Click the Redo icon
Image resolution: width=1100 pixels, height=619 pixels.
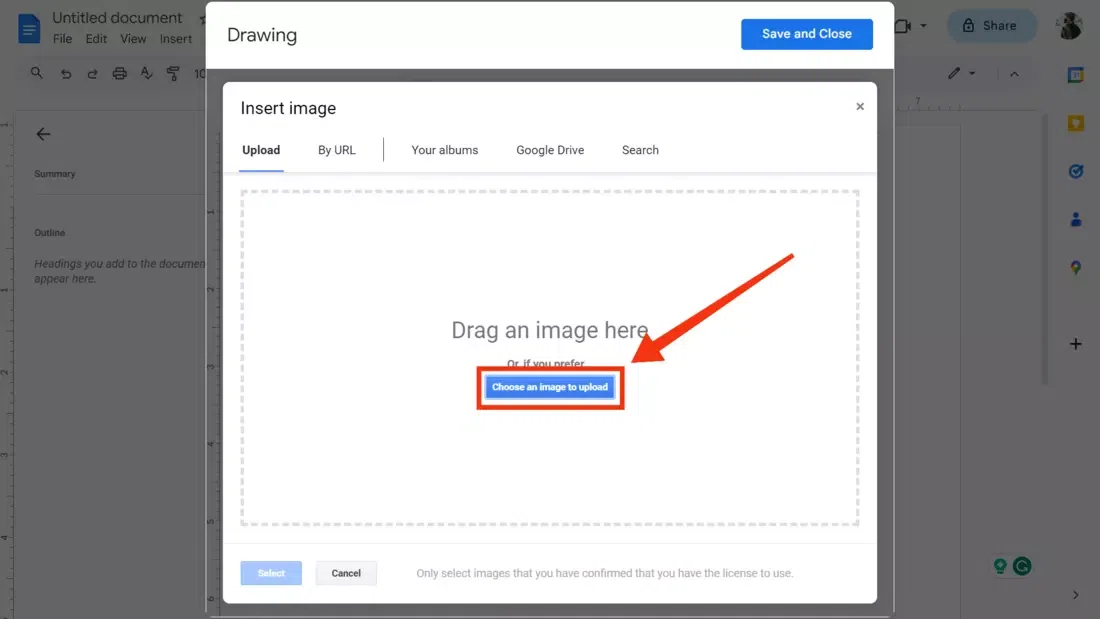pyautogui.click(x=92, y=74)
